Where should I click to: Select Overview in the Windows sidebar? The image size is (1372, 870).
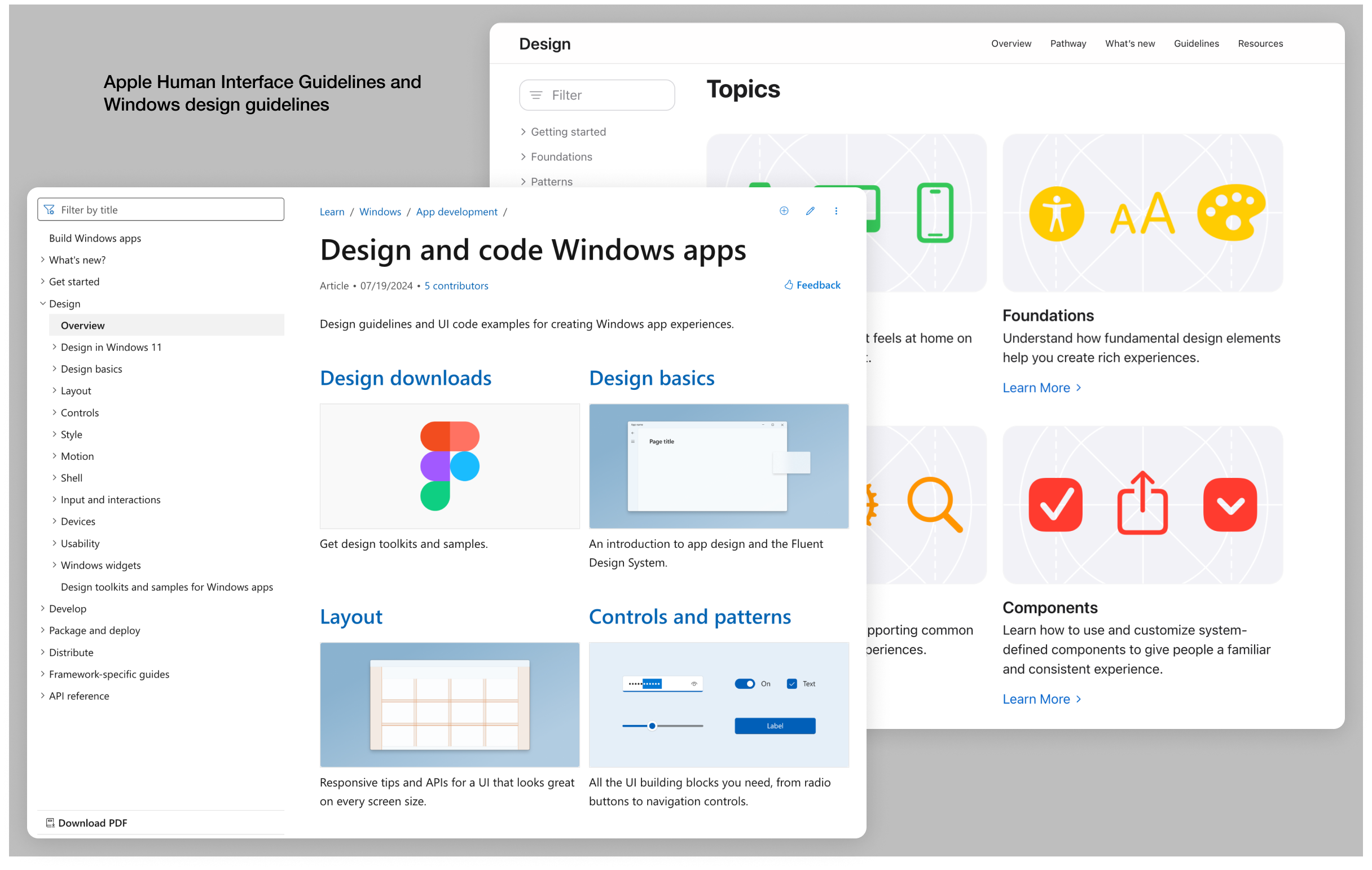click(166, 326)
